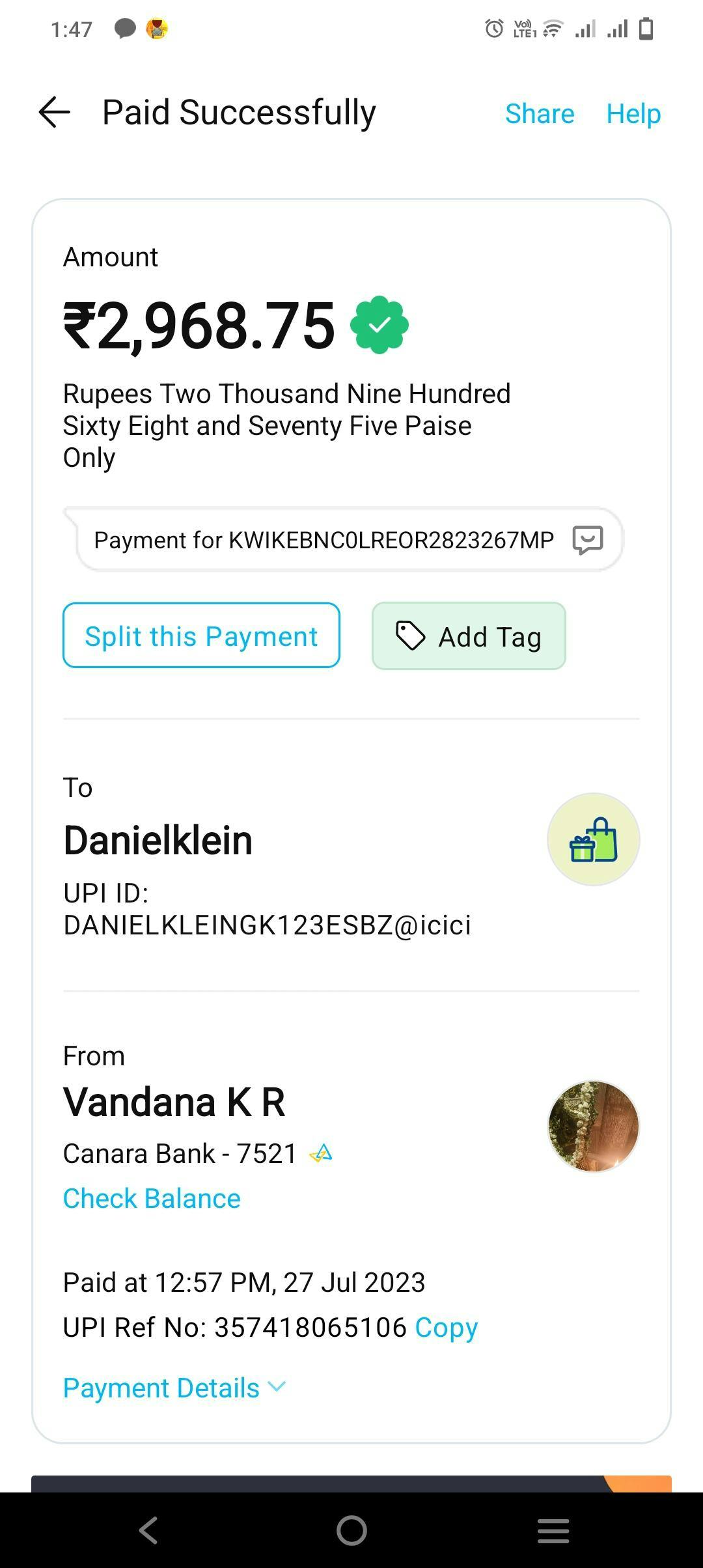Tap Check Balance for Canara Bank
Image resolution: width=703 pixels, height=1568 pixels.
click(152, 1198)
